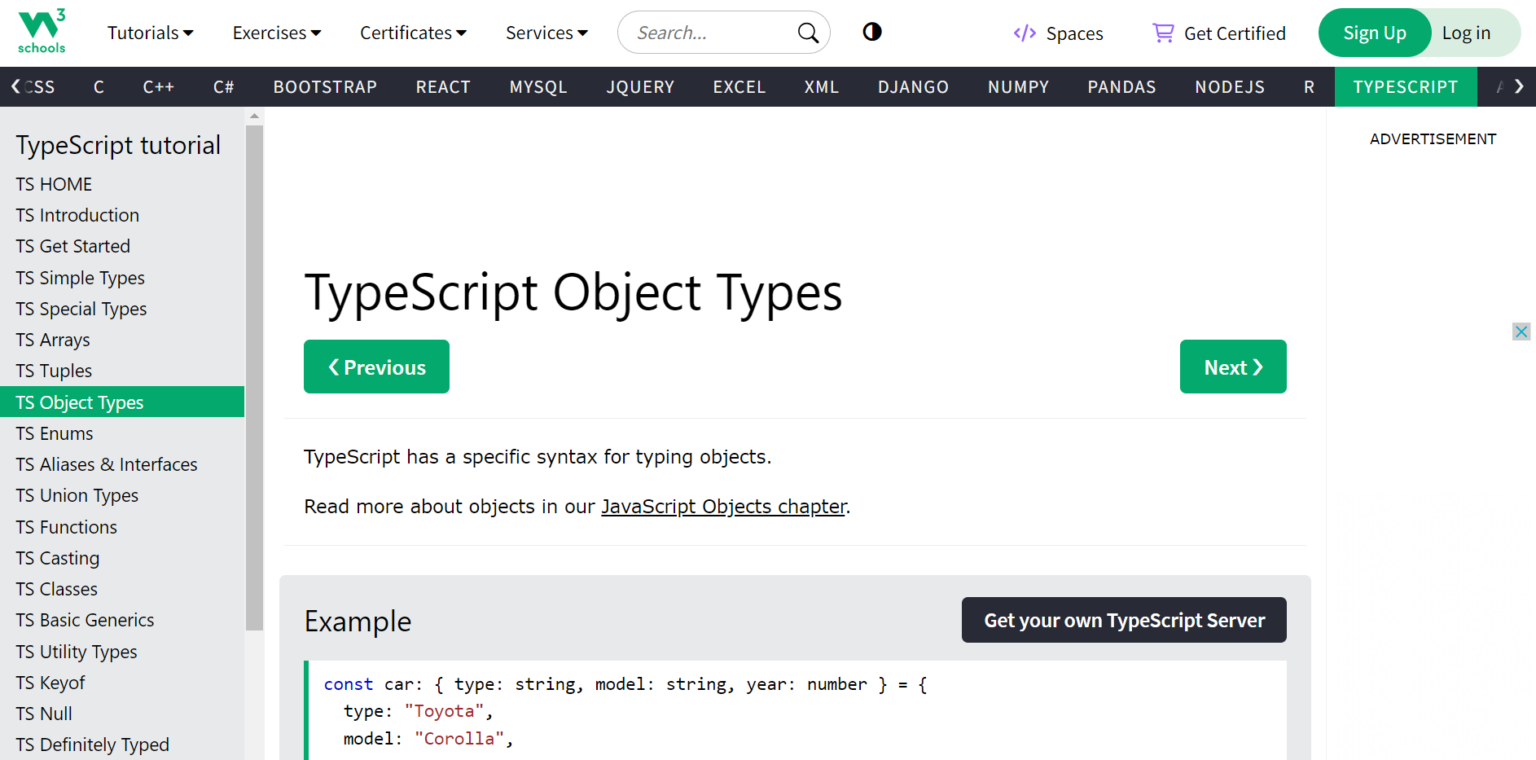This screenshot has width=1536, height=760.
Task: Click the right chevron on the language bar
Action: coord(1521,87)
